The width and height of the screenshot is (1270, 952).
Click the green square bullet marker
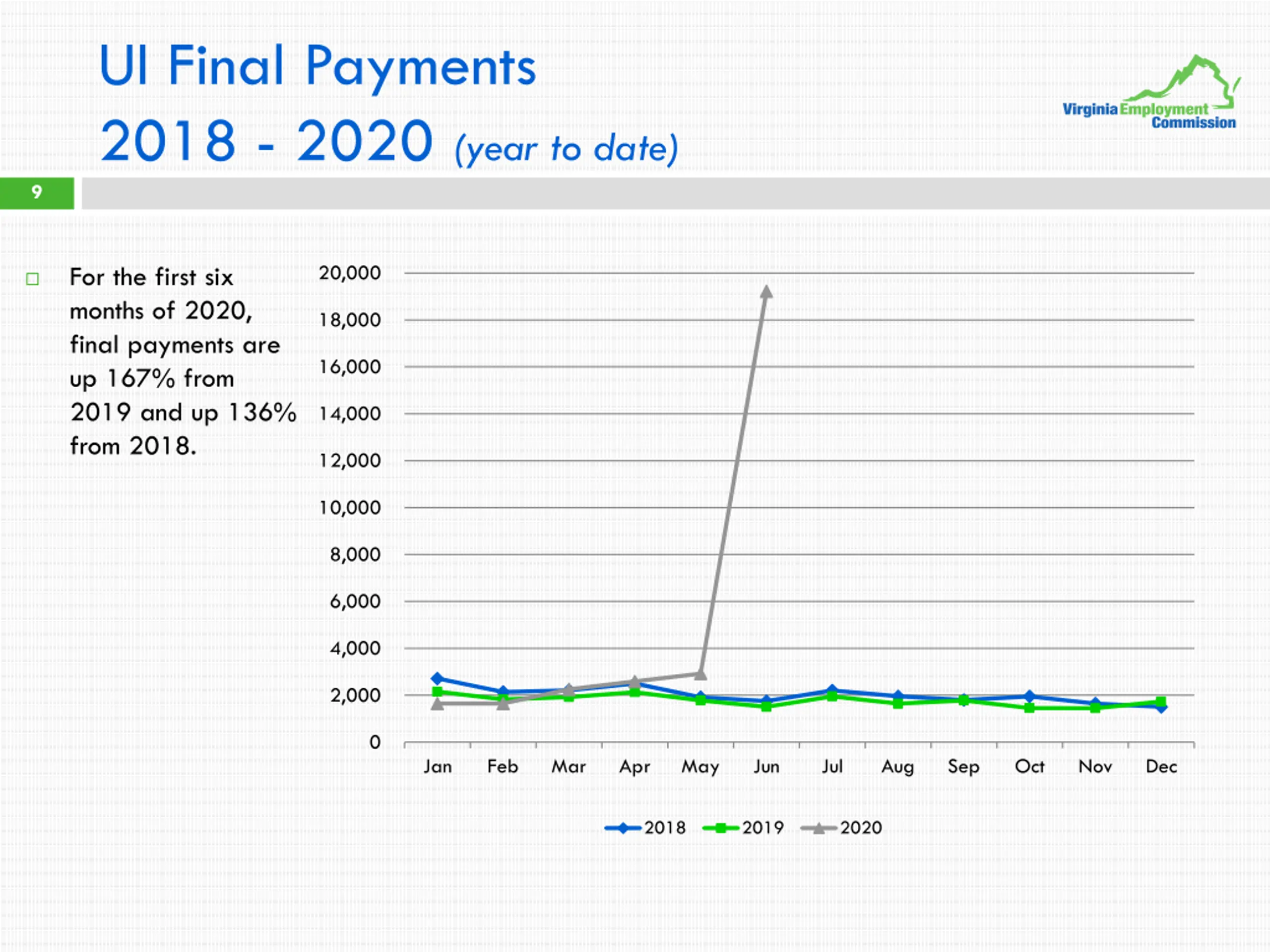[x=33, y=279]
